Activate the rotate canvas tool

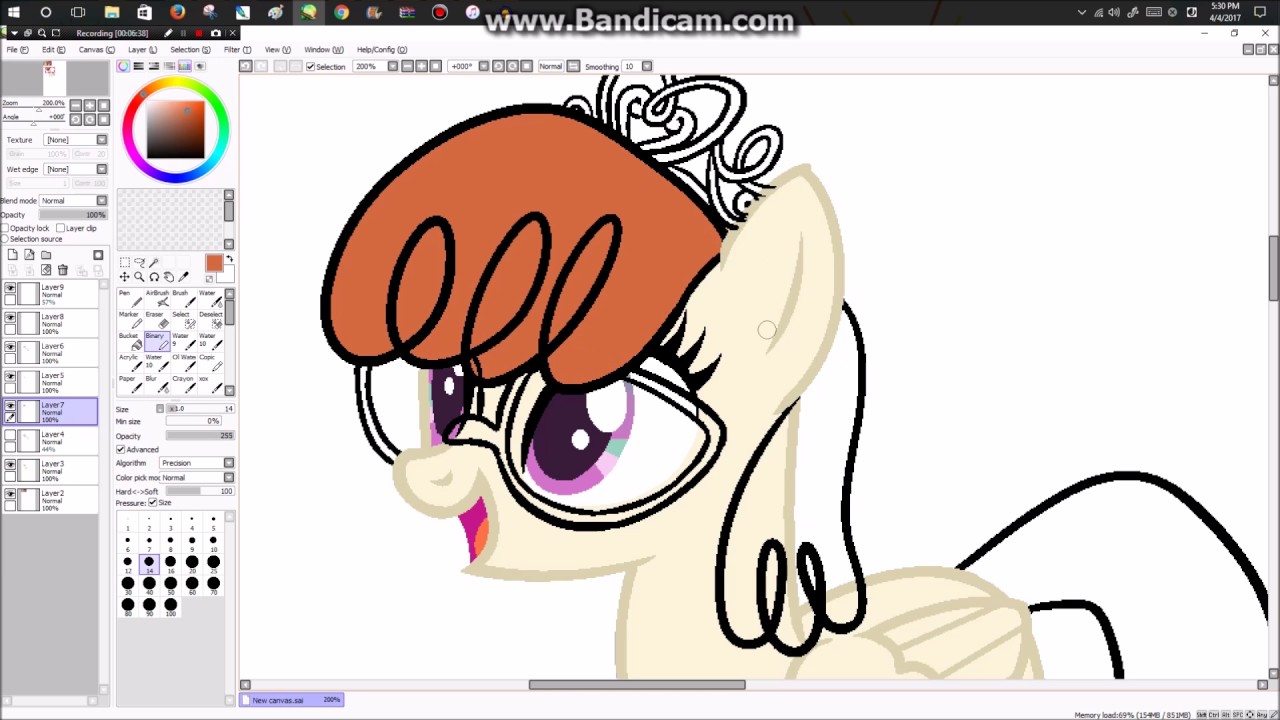tap(153, 277)
